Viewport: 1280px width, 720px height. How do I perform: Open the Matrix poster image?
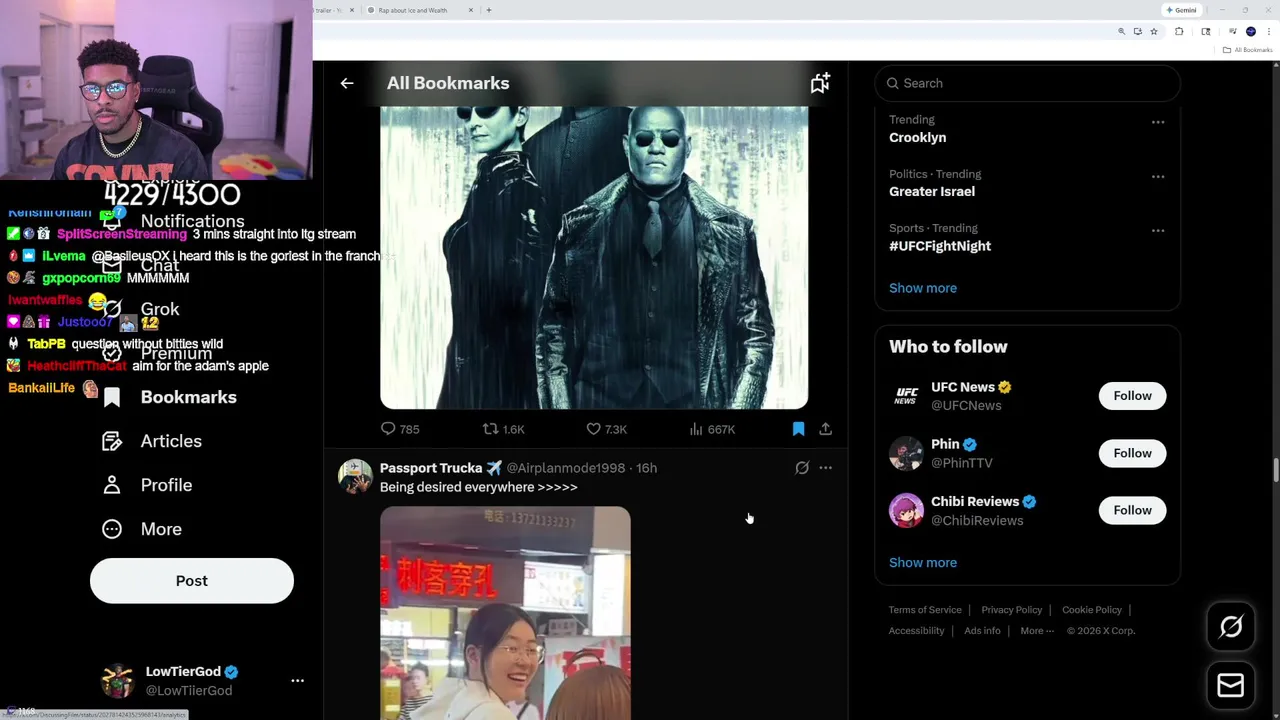[x=594, y=257]
